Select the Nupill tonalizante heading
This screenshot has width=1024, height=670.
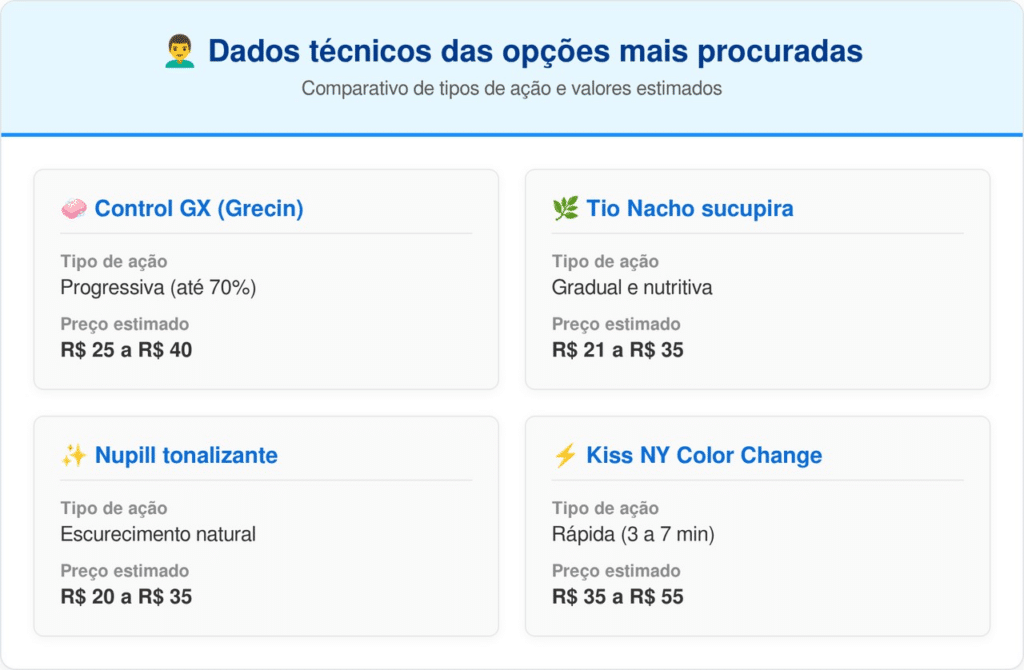(186, 456)
